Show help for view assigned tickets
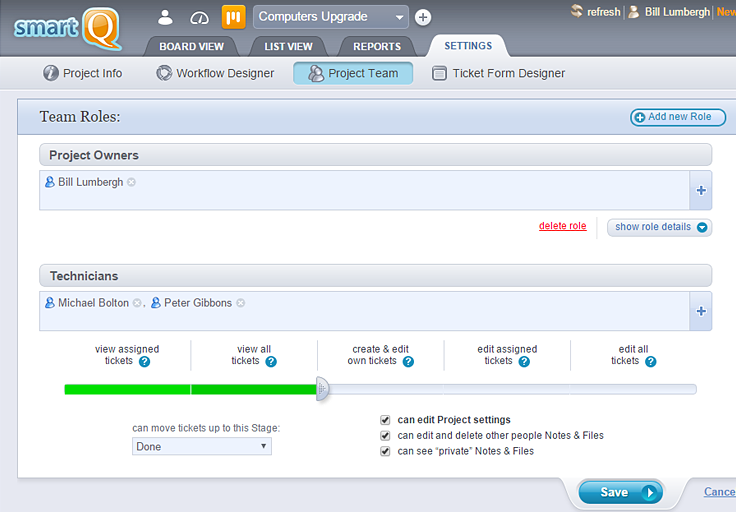The image size is (736, 512). tap(144, 362)
